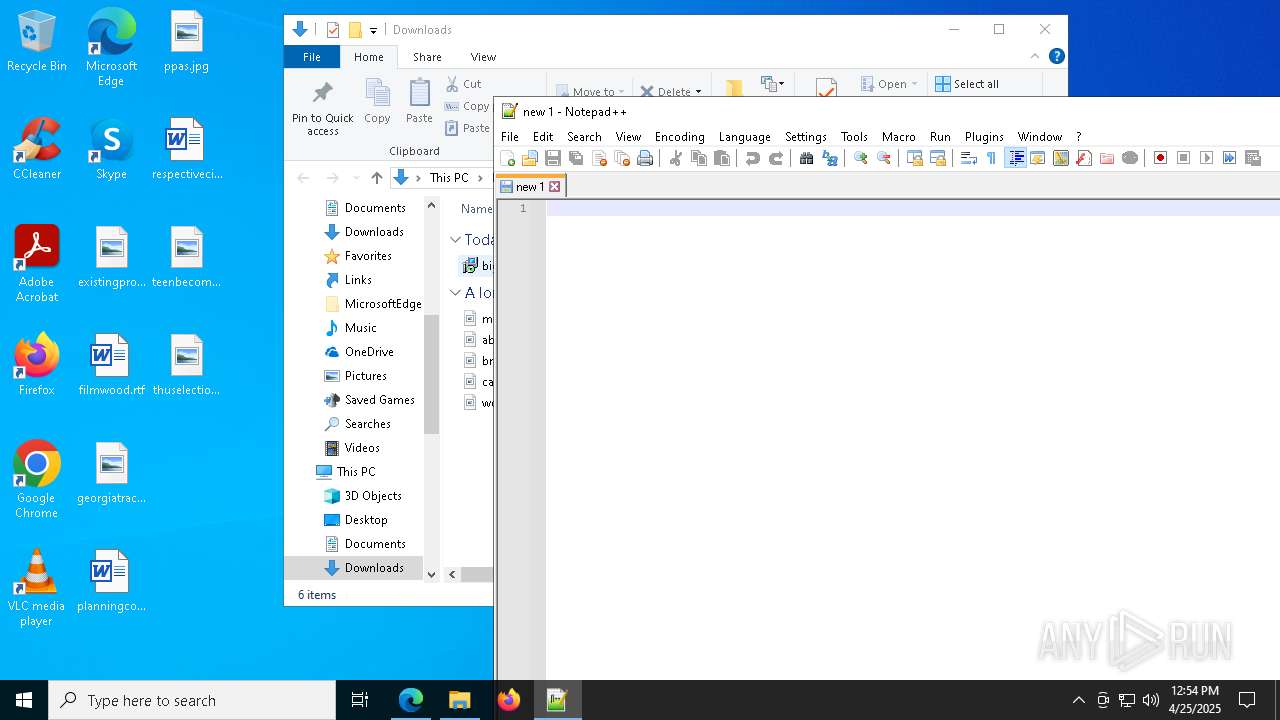Click into the Notepad++ text editing area
This screenshot has width=1280, height=720.
912,440
